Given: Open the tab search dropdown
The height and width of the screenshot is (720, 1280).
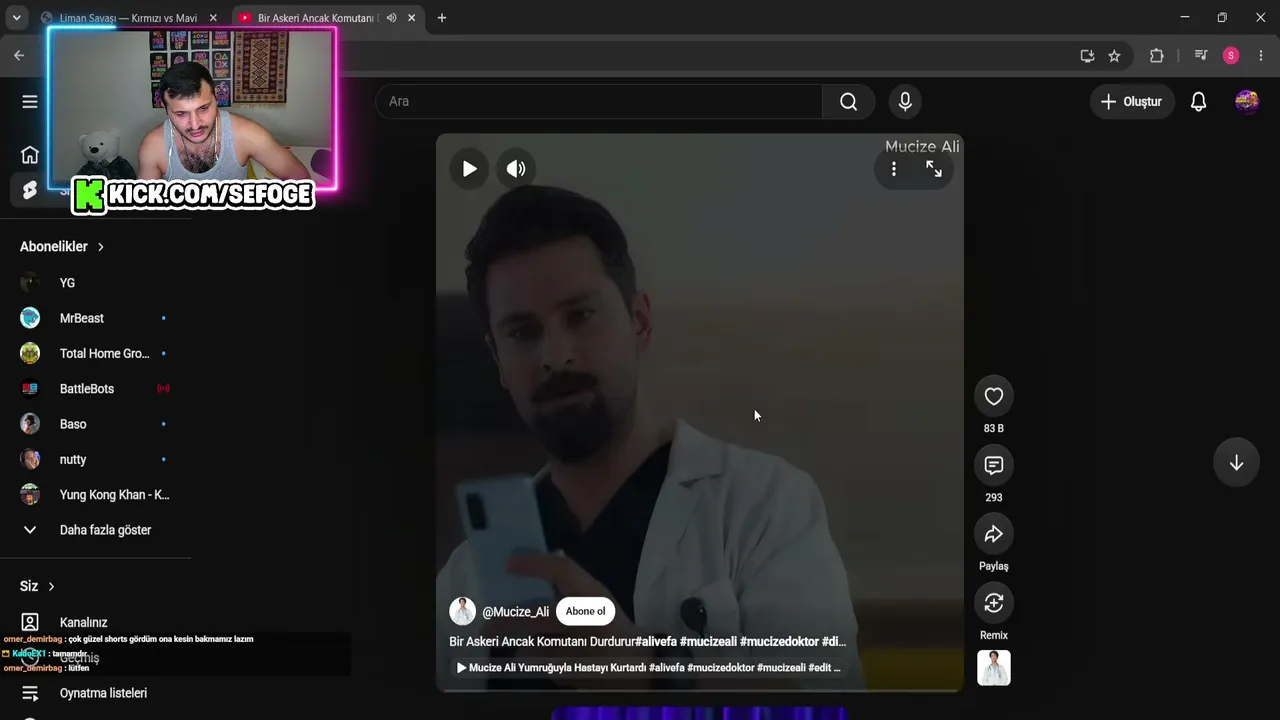Looking at the screenshot, I should coord(16,18).
